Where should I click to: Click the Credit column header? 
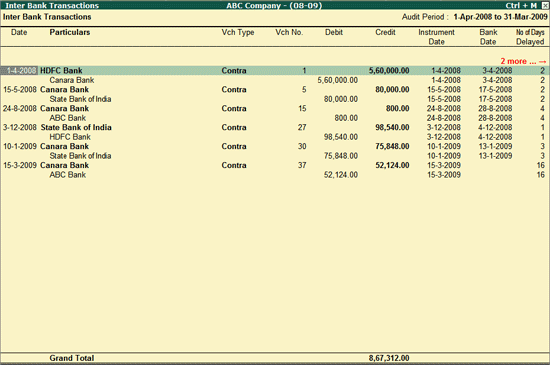click(x=385, y=32)
